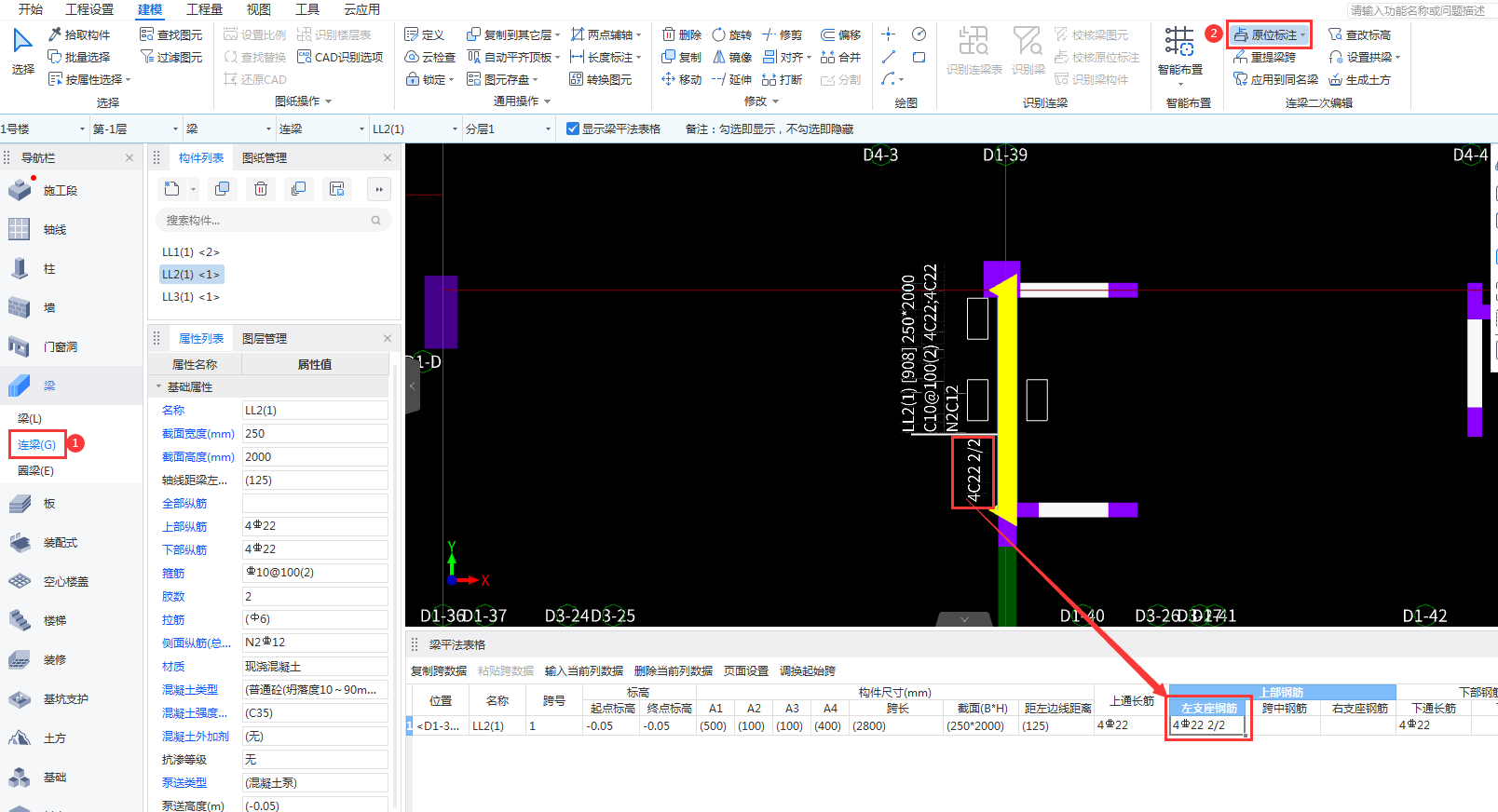Open the 视图 ribbon tab
The height and width of the screenshot is (812, 1498).
coord(258,9)
